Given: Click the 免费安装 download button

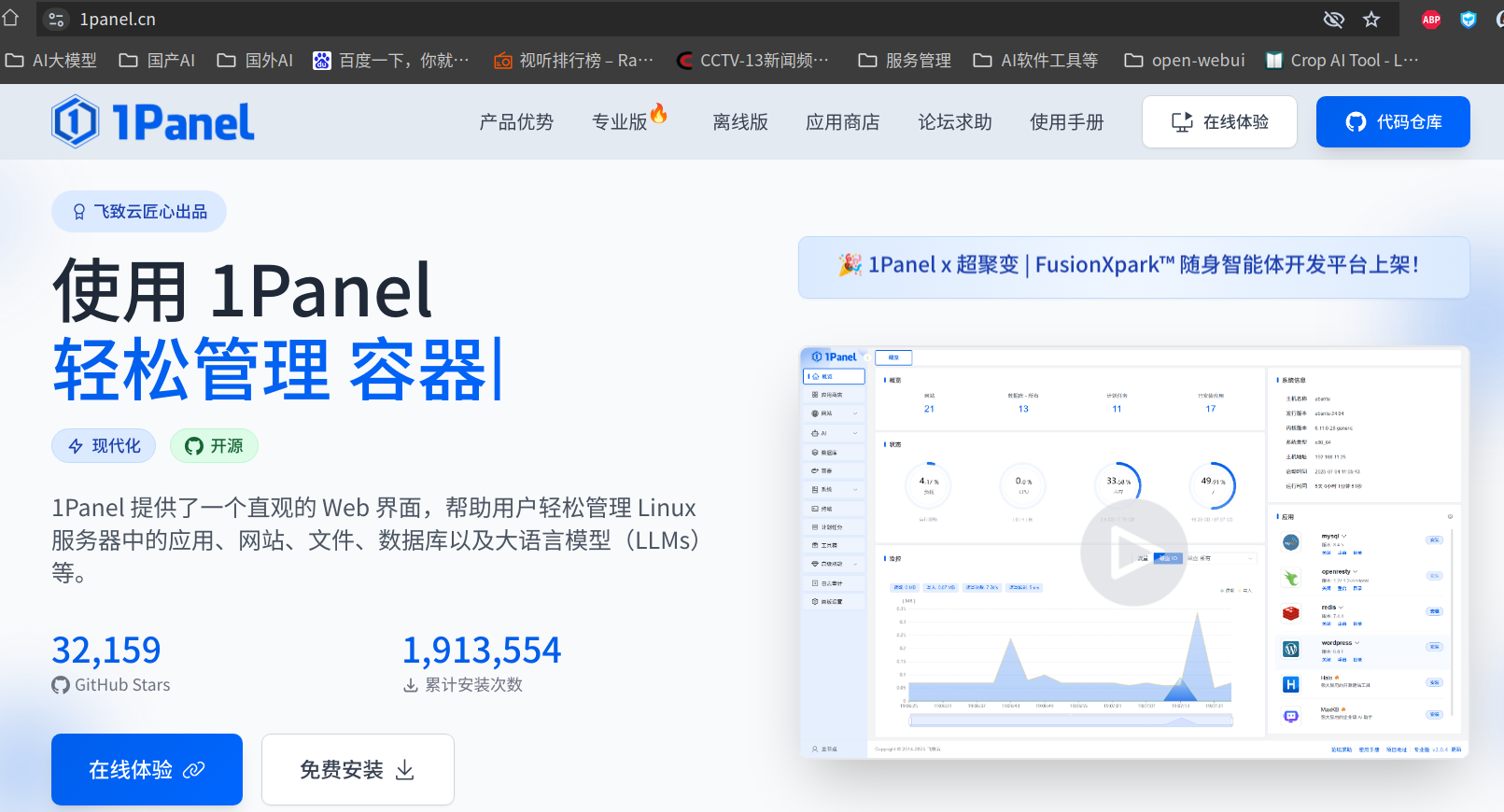Looking at the screenshot, I should [358, 769].
